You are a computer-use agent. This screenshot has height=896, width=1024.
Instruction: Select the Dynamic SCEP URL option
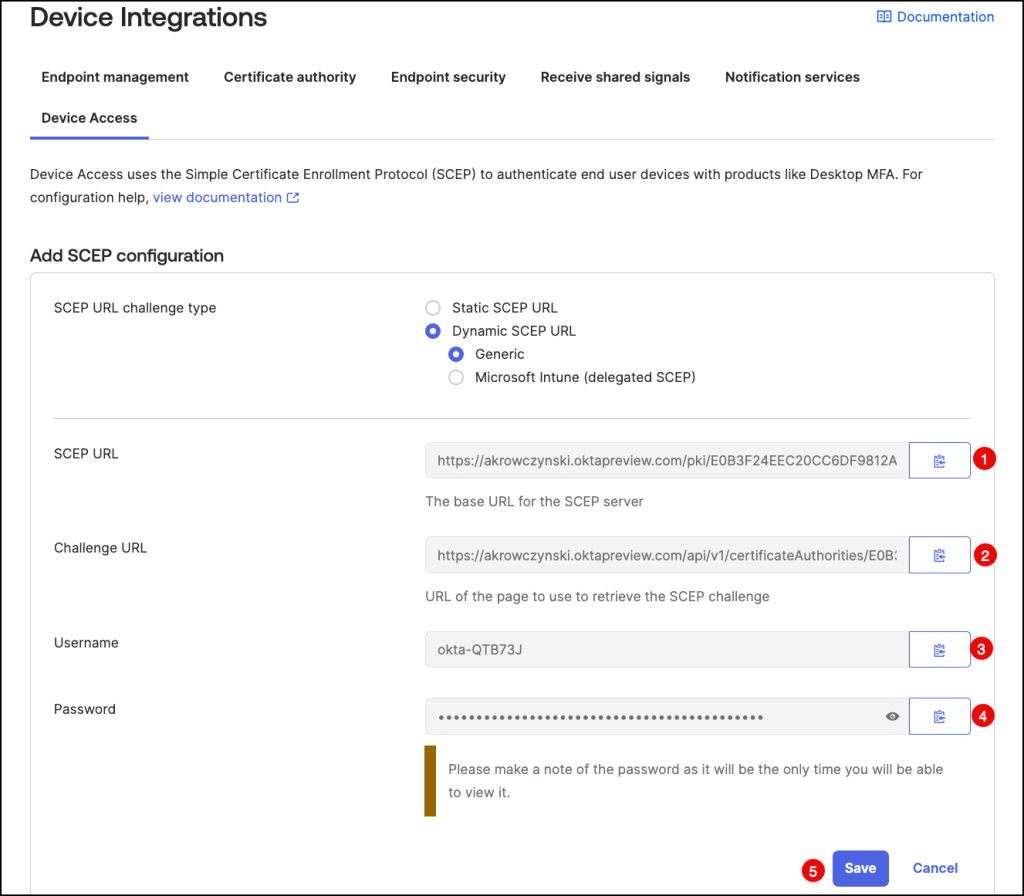(433, 331)
